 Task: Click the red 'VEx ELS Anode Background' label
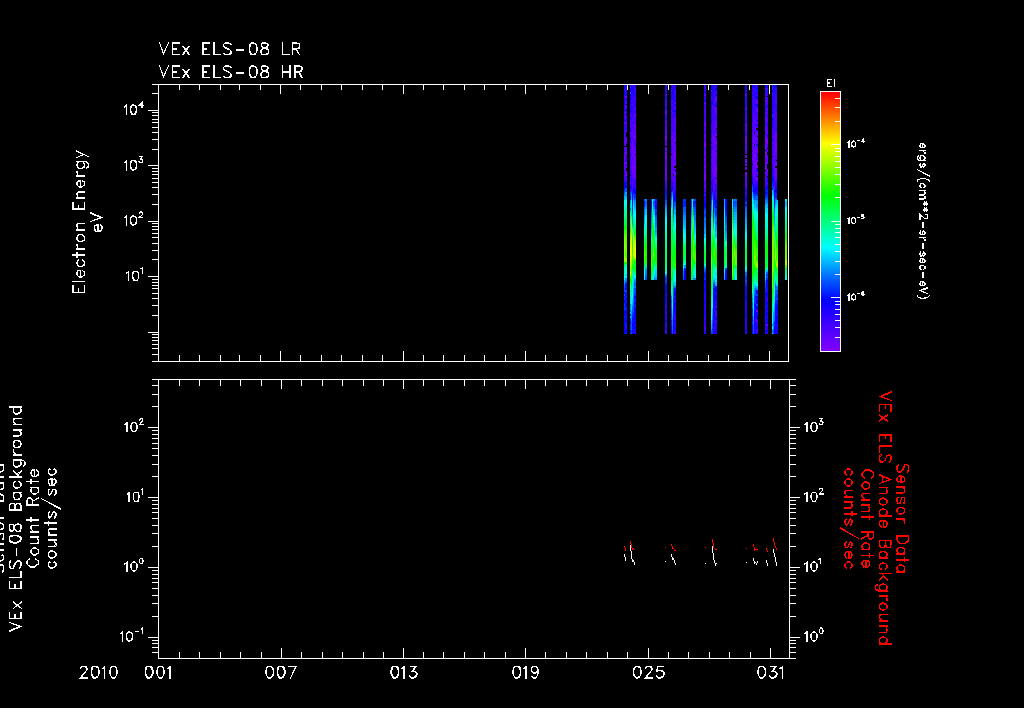coord(885,518)
